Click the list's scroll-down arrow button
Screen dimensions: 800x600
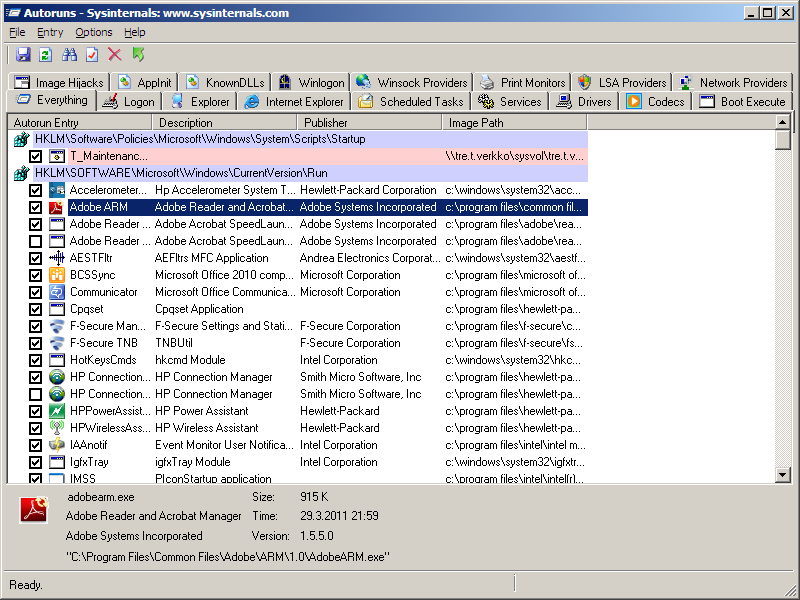click(x=782, y=475)
